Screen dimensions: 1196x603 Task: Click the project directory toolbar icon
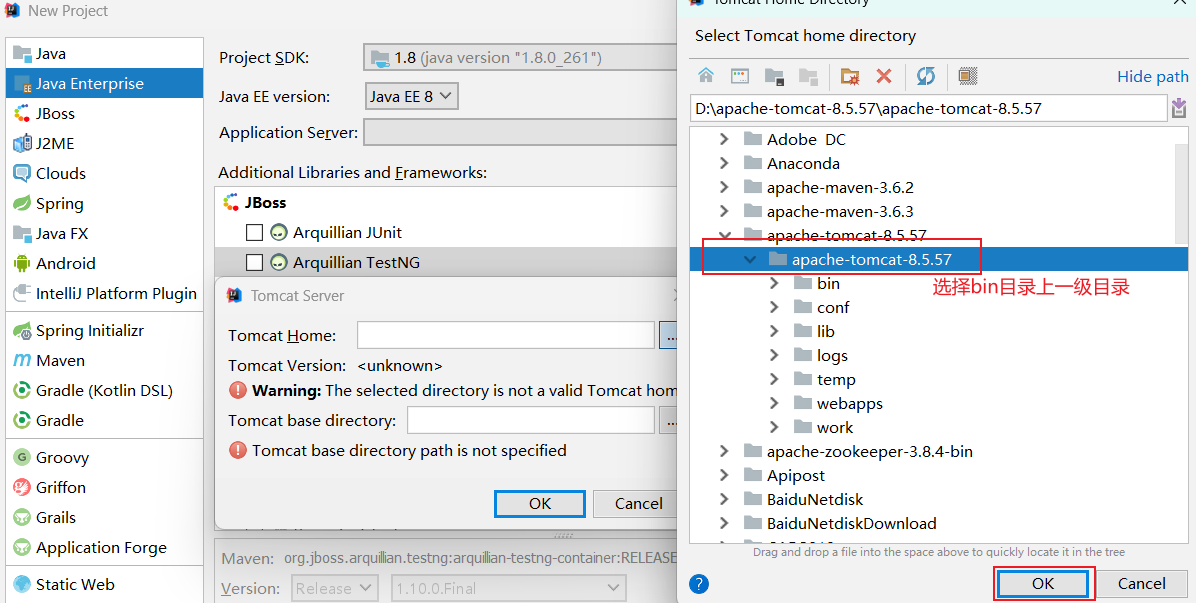tap(774, 76)
